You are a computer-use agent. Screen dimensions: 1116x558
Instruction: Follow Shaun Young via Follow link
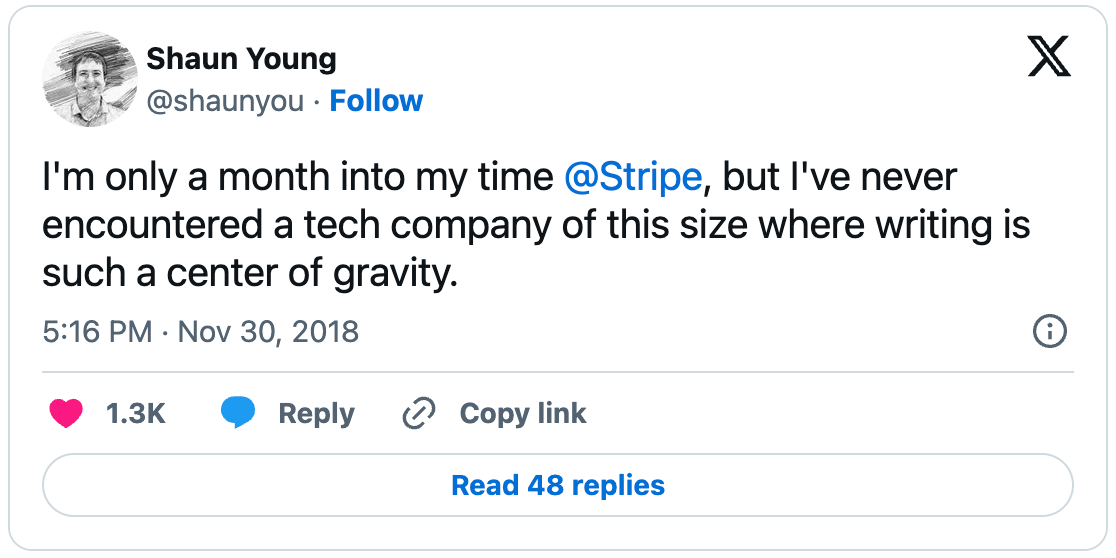pos(376,101)
